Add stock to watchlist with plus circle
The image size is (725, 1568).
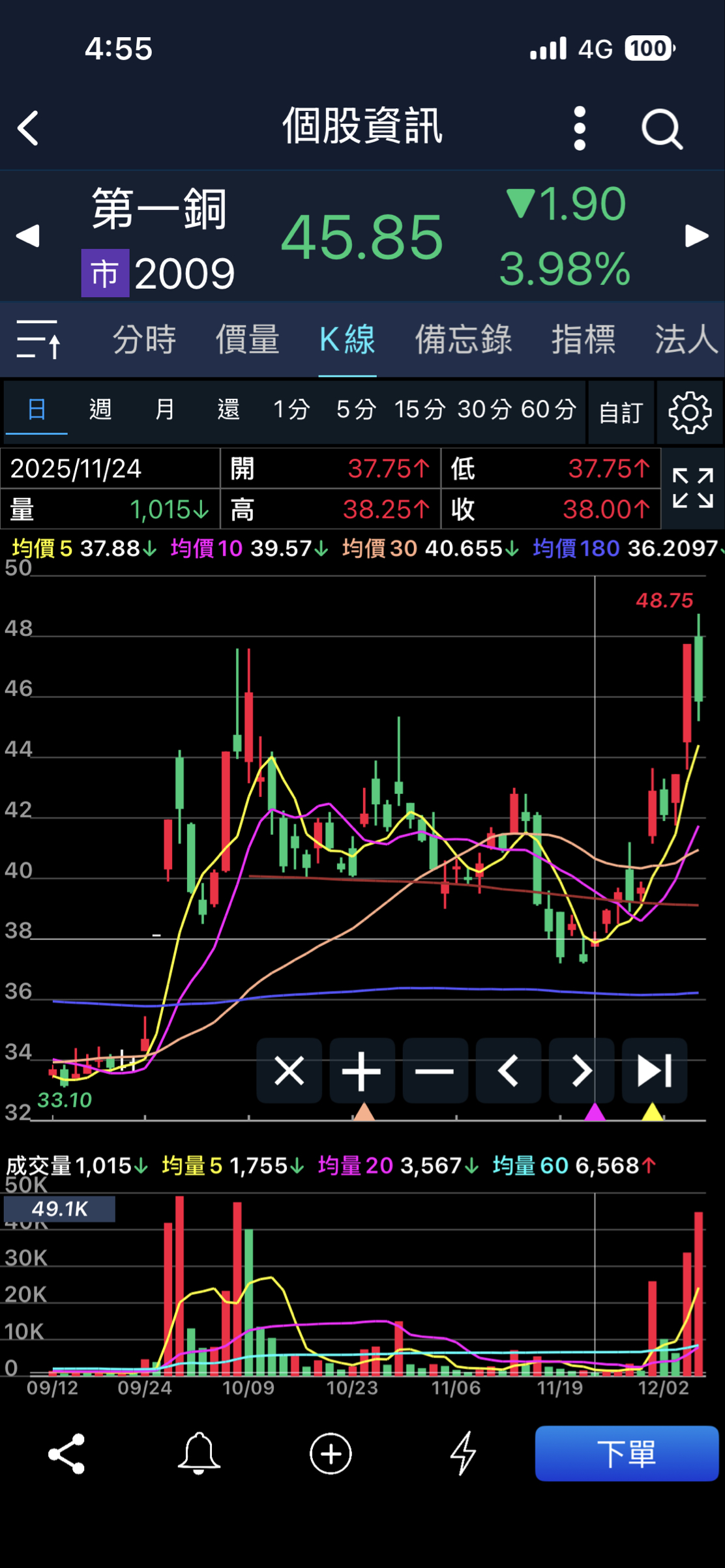[x=331, y=1453]
